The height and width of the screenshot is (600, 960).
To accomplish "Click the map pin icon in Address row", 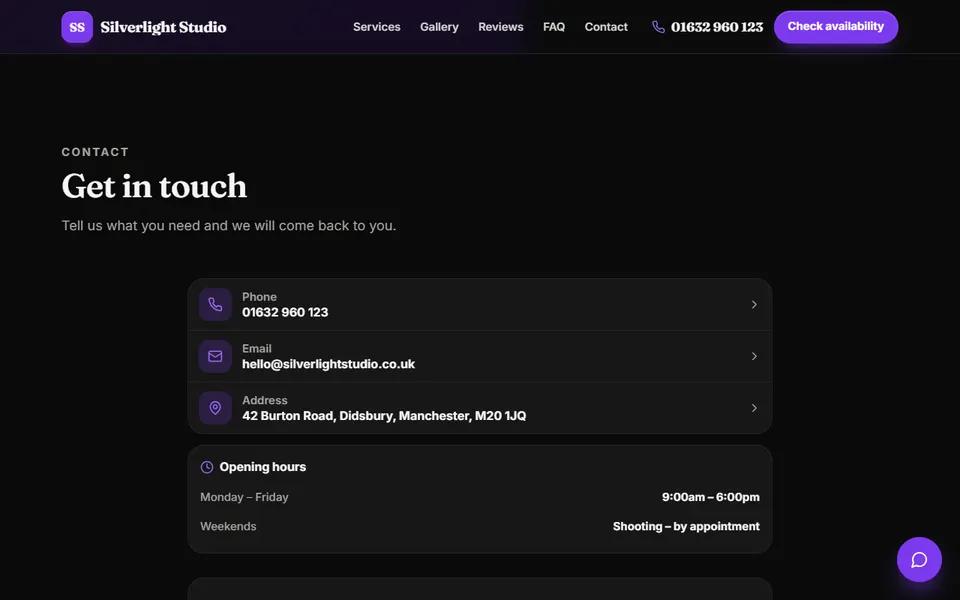I will click(215, 408).
